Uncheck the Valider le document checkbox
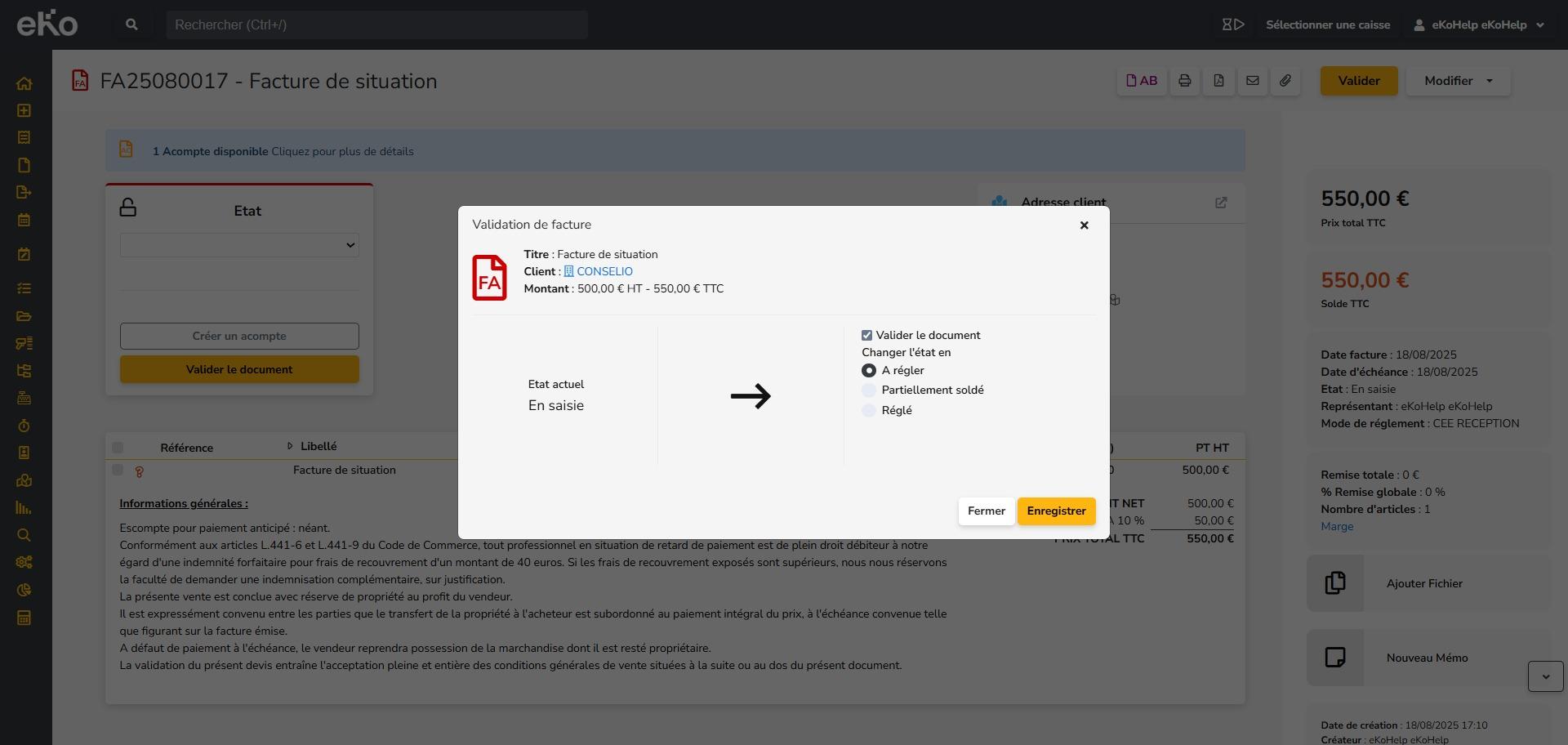1568x745 pixels. click(866, 336)
